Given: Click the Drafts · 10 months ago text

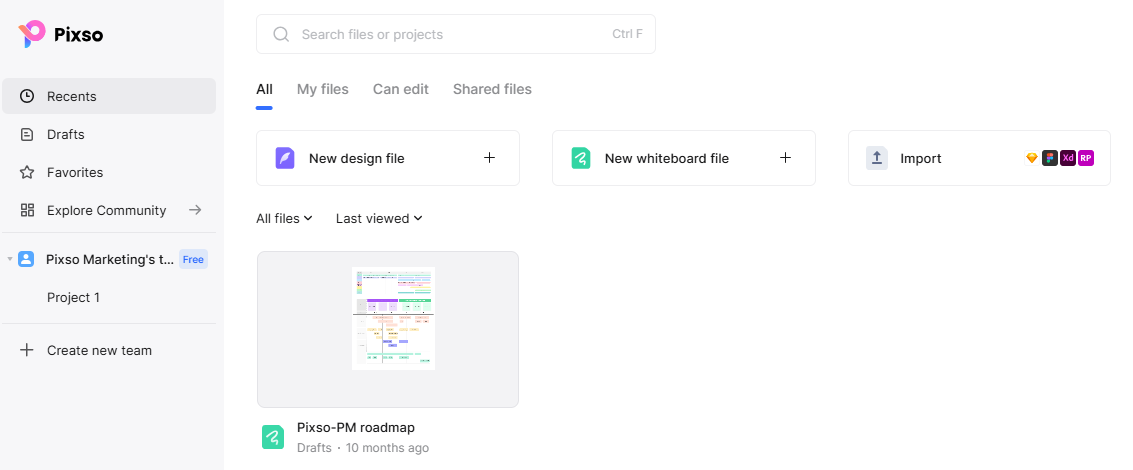Looking at the screenshot, I should click(363, 448).
